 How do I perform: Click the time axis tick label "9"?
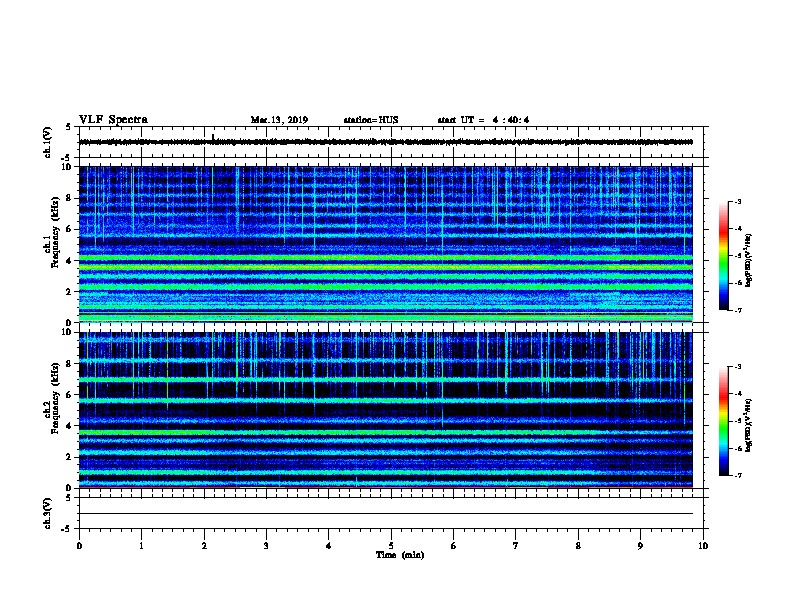(640, 545)
